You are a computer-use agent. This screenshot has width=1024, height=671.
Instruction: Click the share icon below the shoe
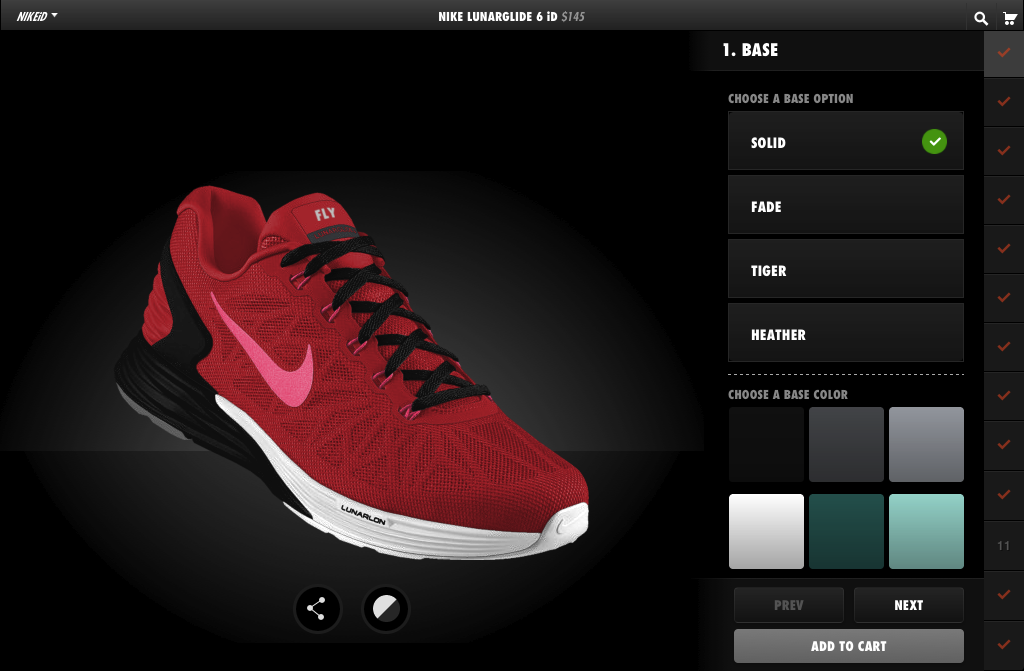coord(318,608)
